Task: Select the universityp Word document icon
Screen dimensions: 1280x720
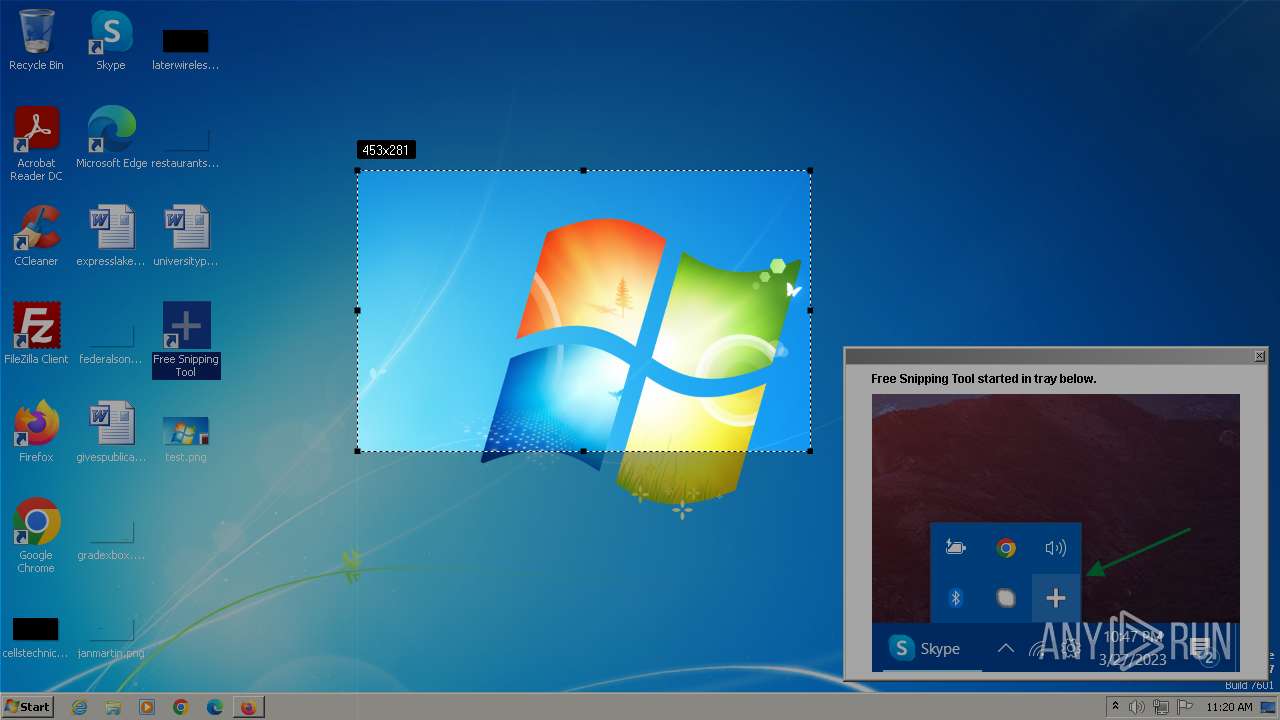Action: (186, 236)
